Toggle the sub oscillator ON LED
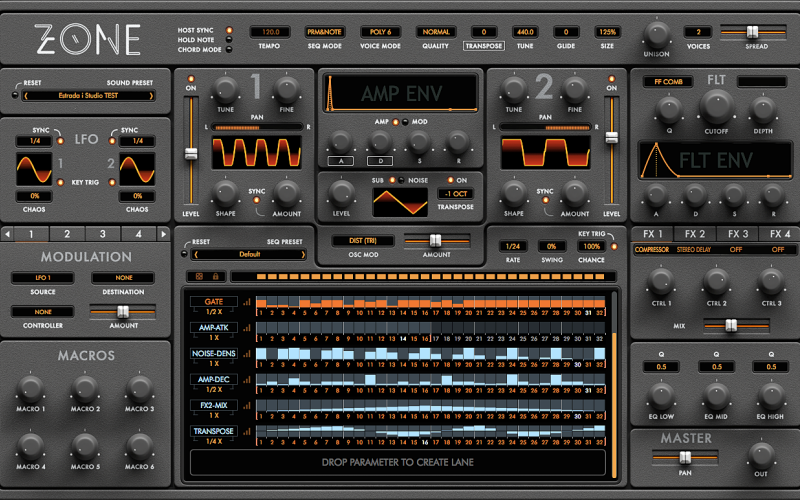The width and height of the screenshot is (800, 500). coord(451,180)
